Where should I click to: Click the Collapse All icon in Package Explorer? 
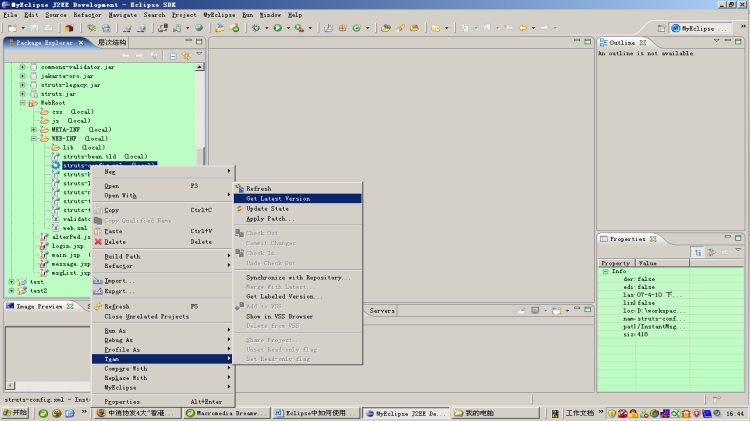pyautogui.click(x=173, y=56)
